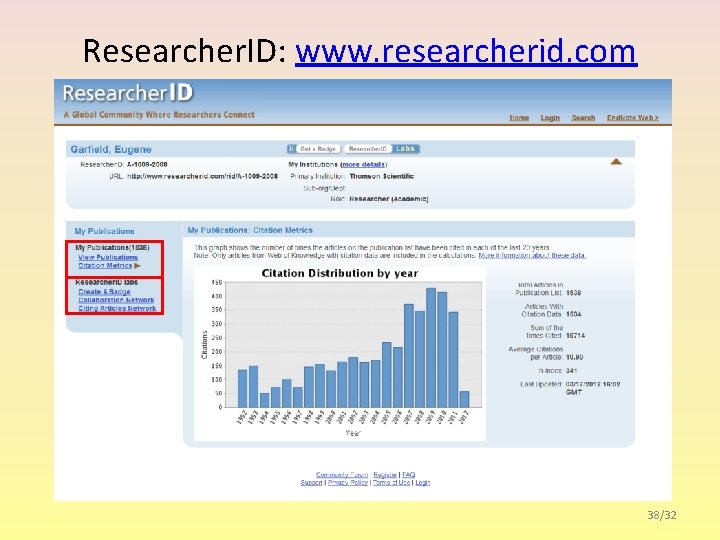
Task: Click the Citation Distribution by year chart title
Action: [340, 274]
